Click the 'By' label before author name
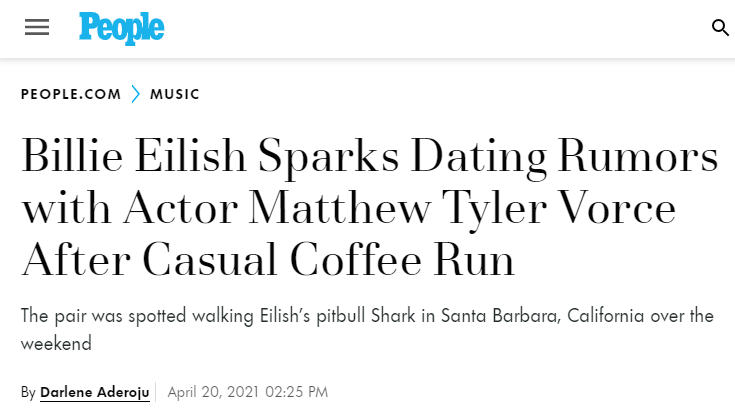Image resolution: width=735 pixels, height=410 pixels. pos(28,392)
